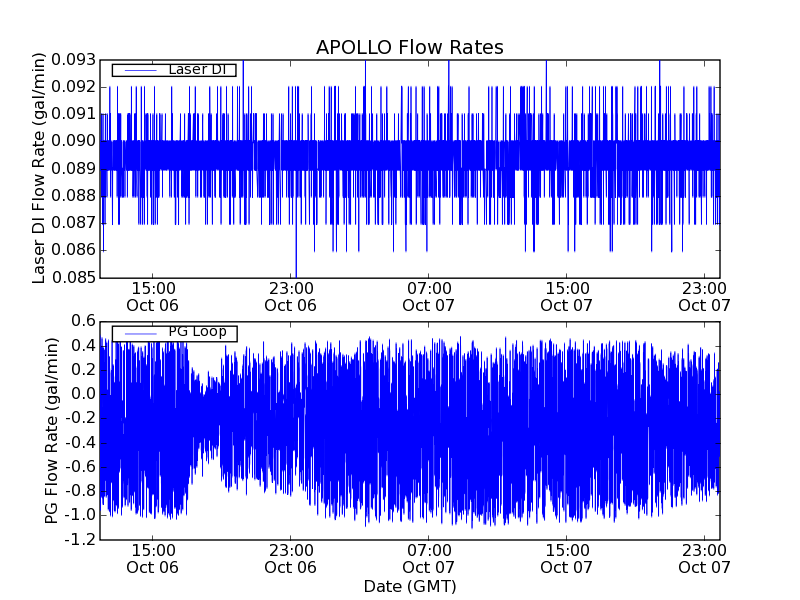The image size is (800, 600).
Task: Click the Laser DI Flow Rate y-axis label
Action: click(x=40, y=168)
